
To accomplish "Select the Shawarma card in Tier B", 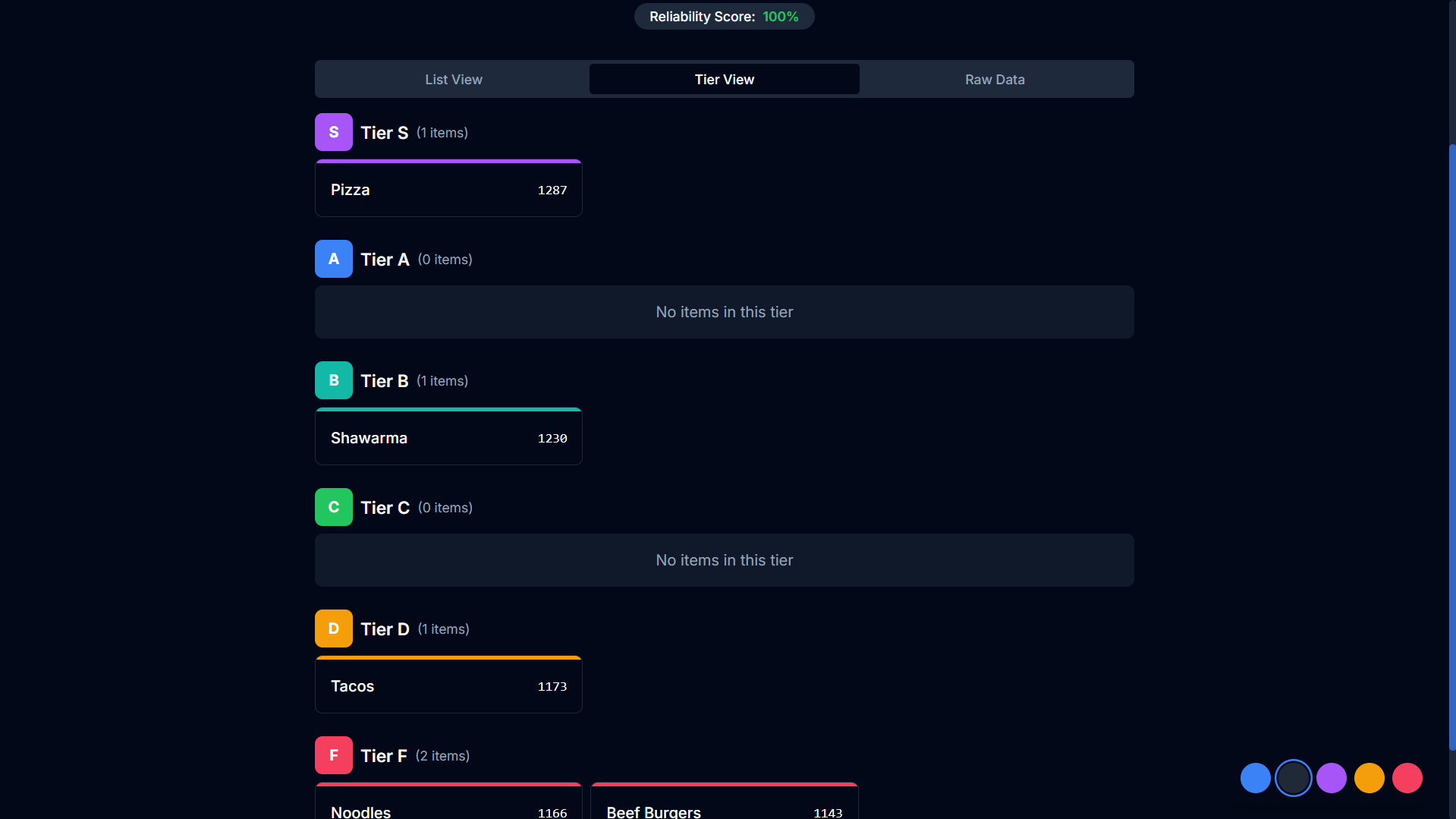I will pyautogui.click(x=448, y=437).
